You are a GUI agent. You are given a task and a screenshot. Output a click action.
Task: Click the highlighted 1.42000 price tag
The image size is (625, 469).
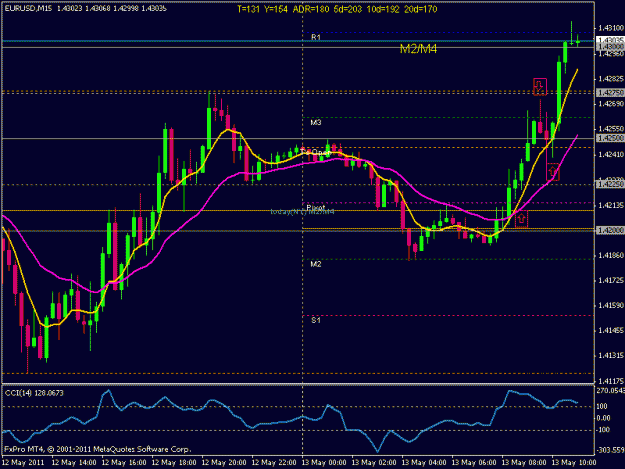coord(610,230)
